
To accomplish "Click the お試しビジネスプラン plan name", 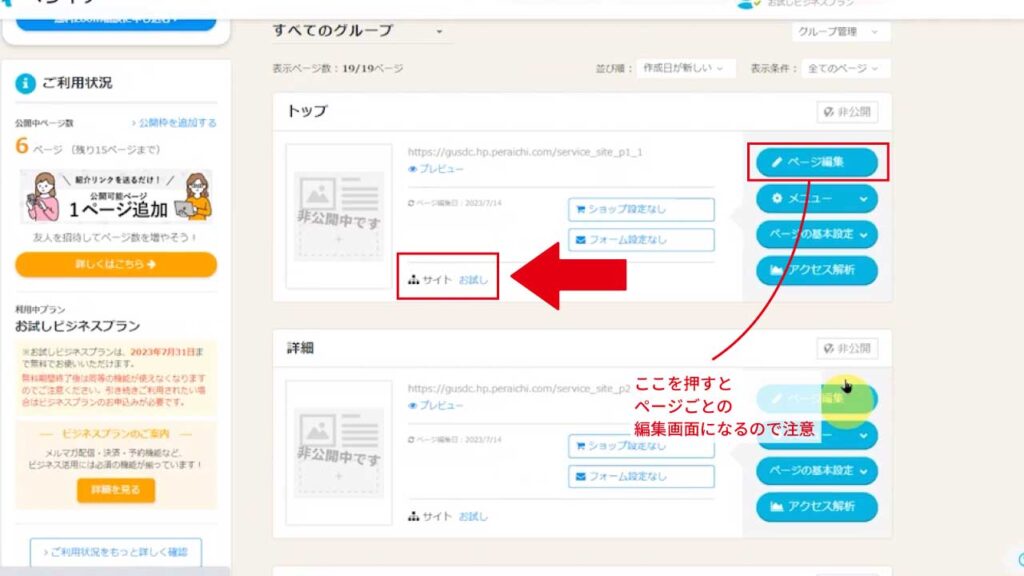I will tap(78, 326).
